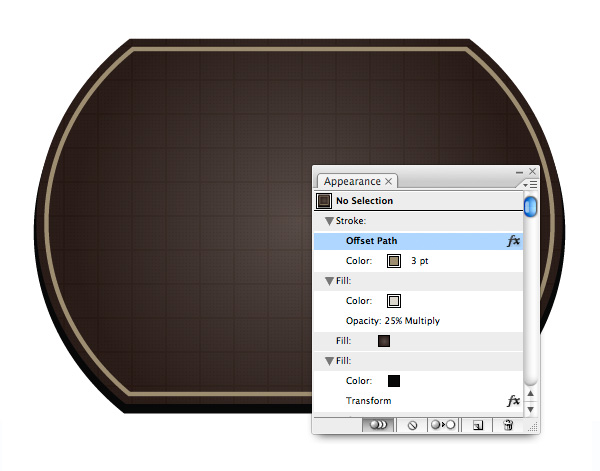Click the Reduce to Basic Appearance icon
Image resolution: width=600 pixels, height=471 pixels.
pos(441,424)
